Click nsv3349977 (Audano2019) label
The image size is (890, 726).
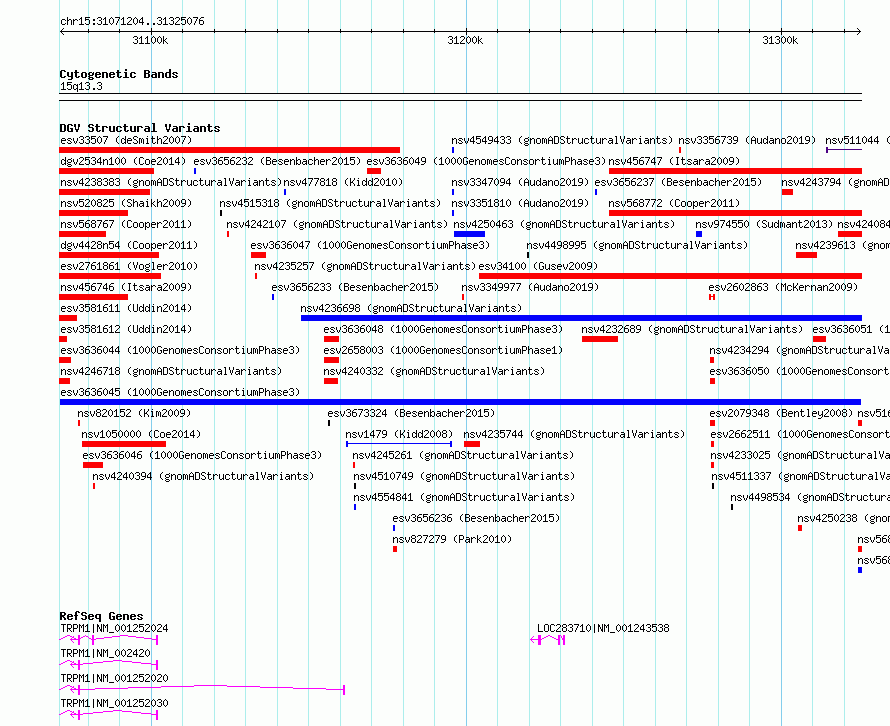[530, 287]
